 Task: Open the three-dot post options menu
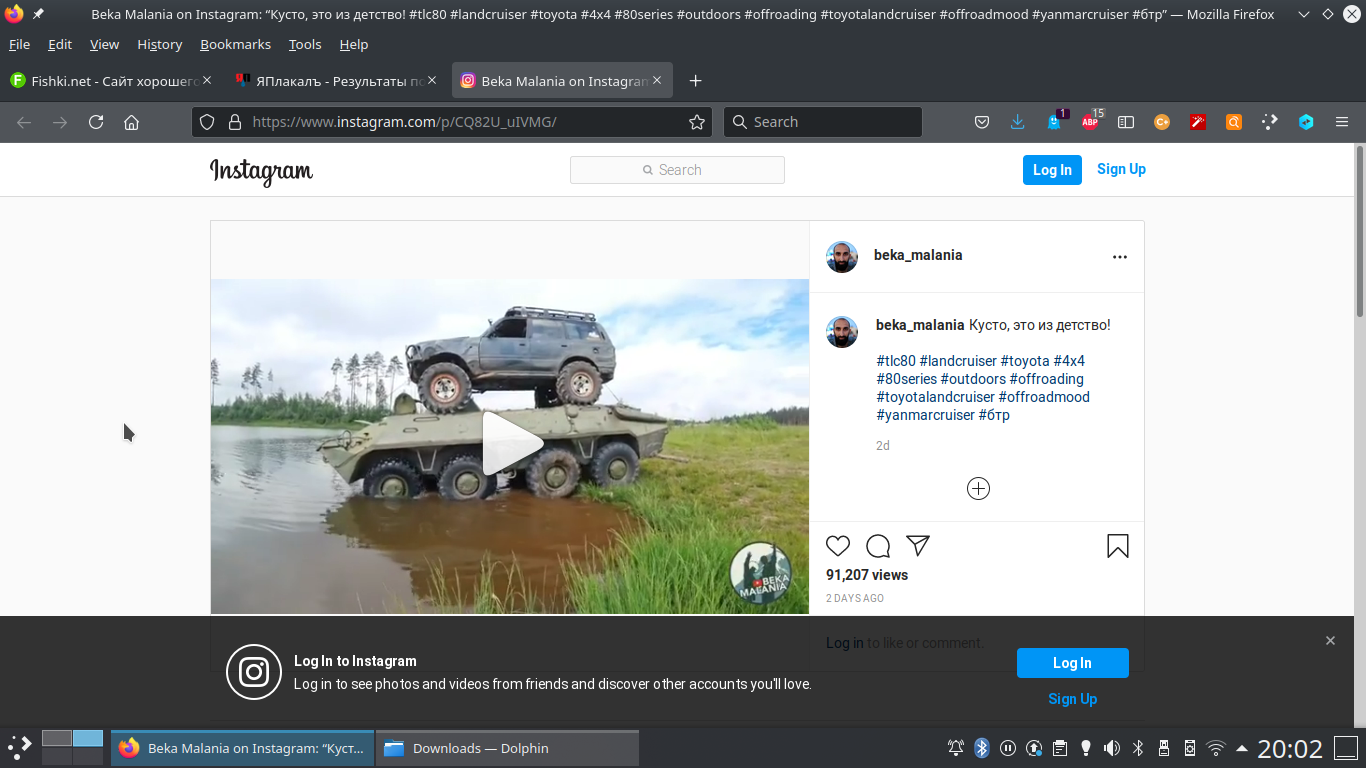pos(1119,257)
